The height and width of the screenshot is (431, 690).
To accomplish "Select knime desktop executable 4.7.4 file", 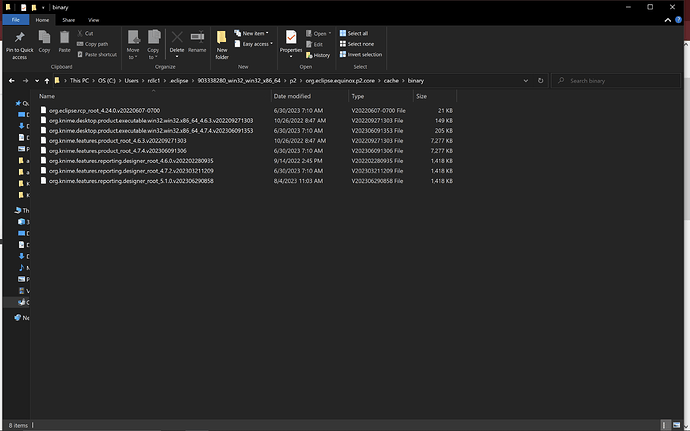I will [151, 131].
